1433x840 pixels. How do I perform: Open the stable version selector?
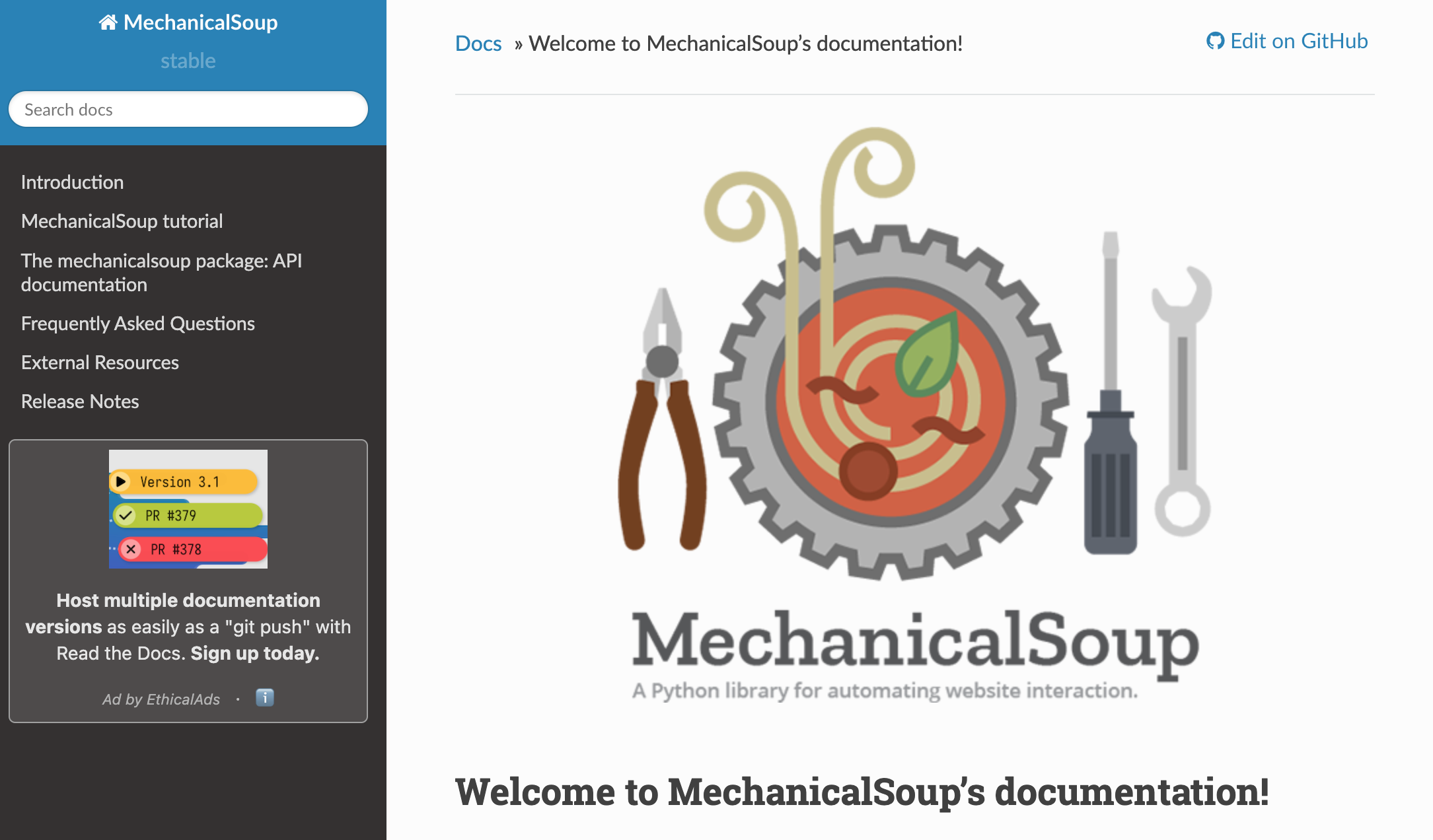tap(188, 60)
